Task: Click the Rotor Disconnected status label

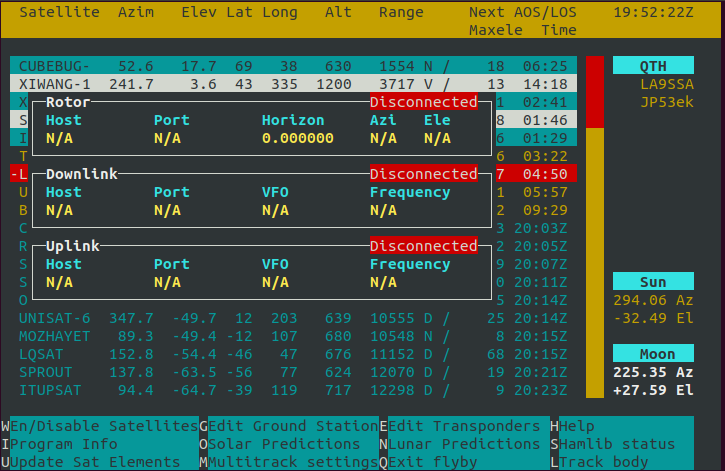Action: pyautogui.click(x=423, y=102)
